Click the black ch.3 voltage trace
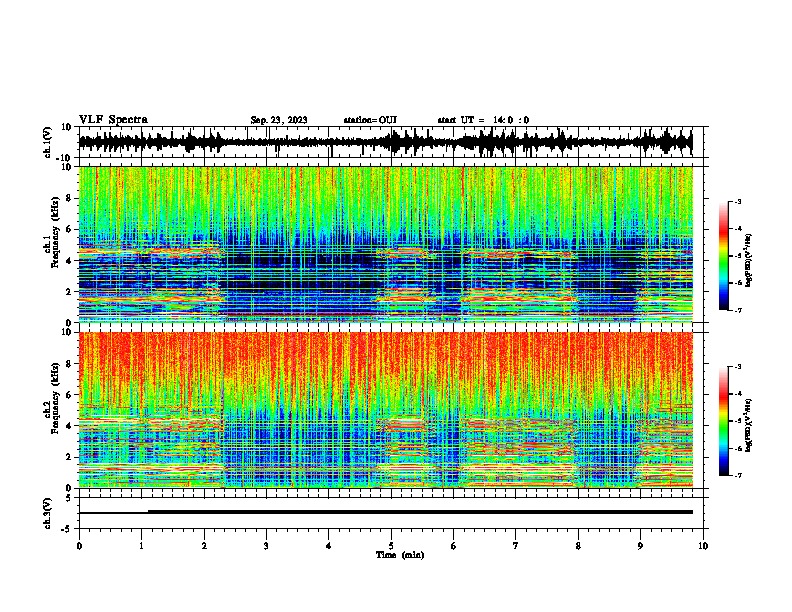 386,512
